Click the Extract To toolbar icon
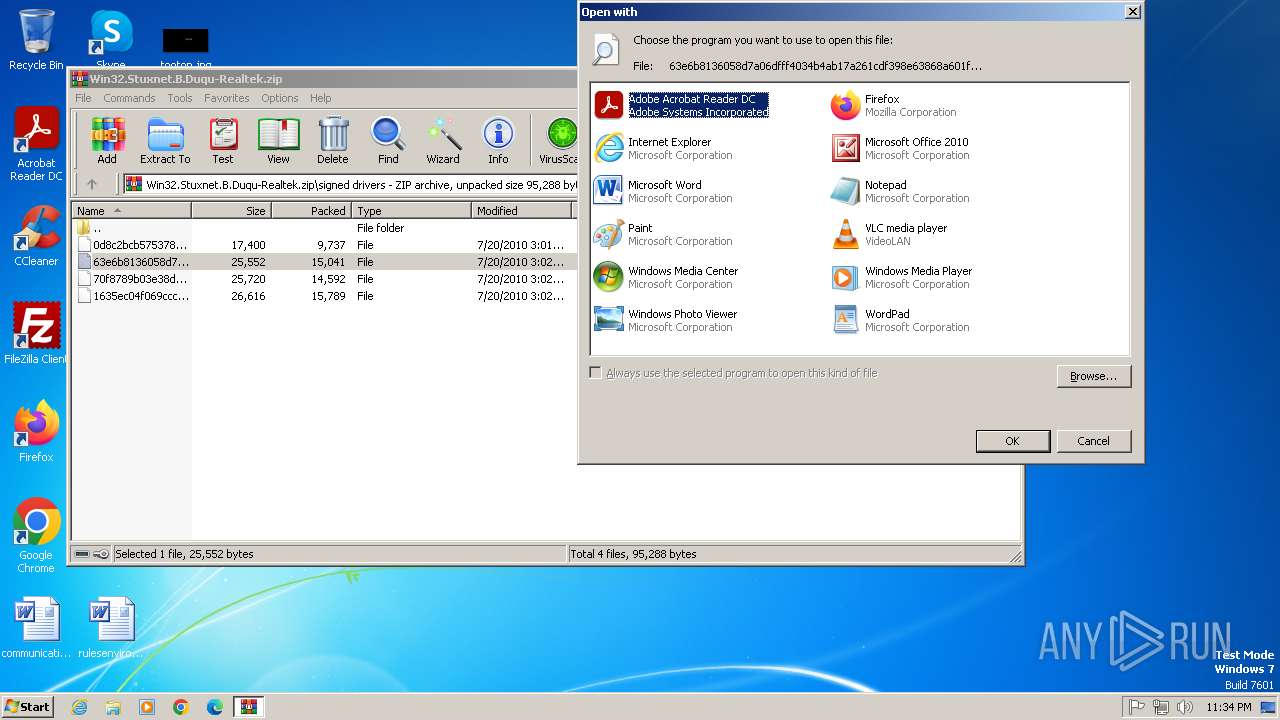1280x720 pixels. tap(165, 141)
